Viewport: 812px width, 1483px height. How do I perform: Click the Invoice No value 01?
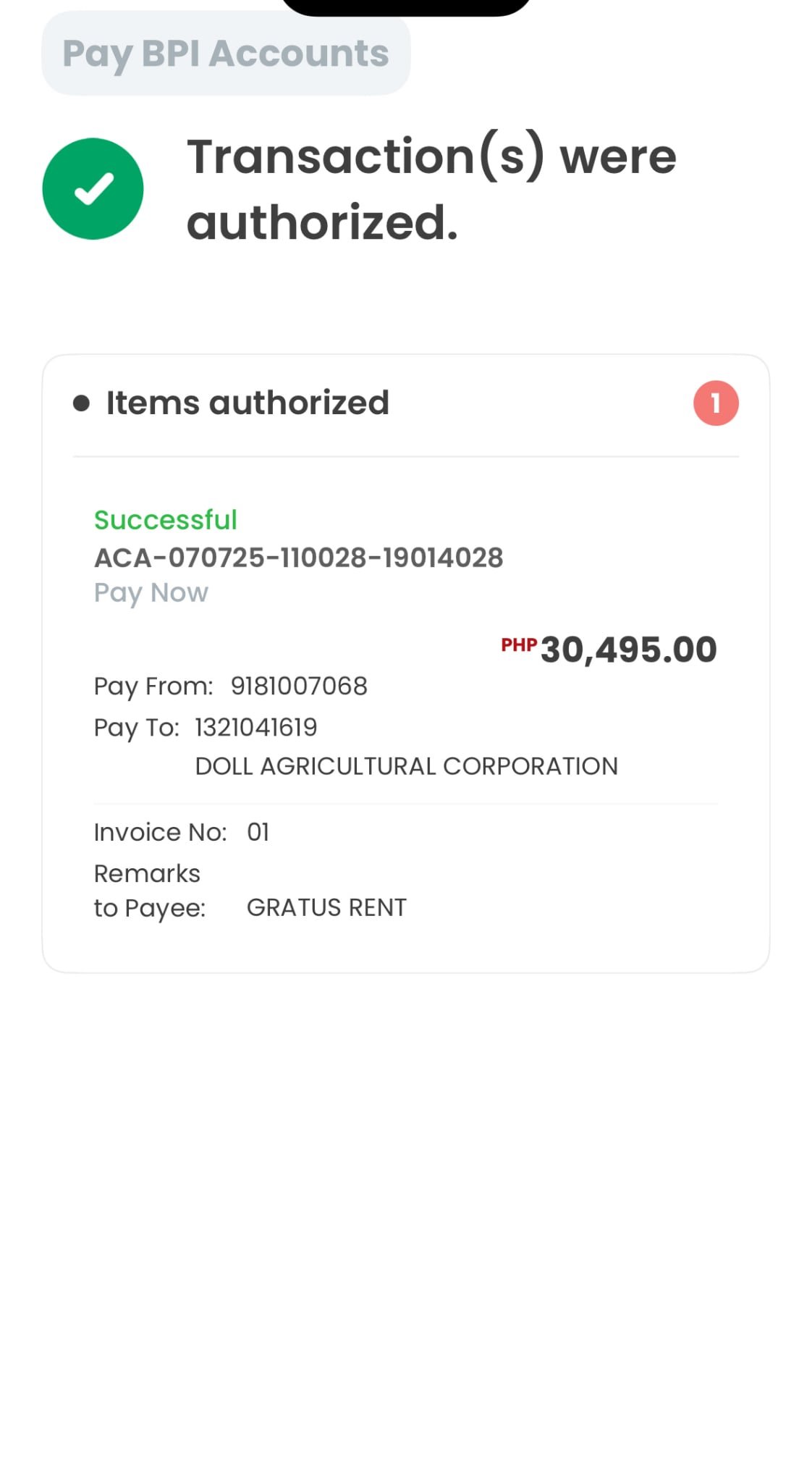coord(258,832)
